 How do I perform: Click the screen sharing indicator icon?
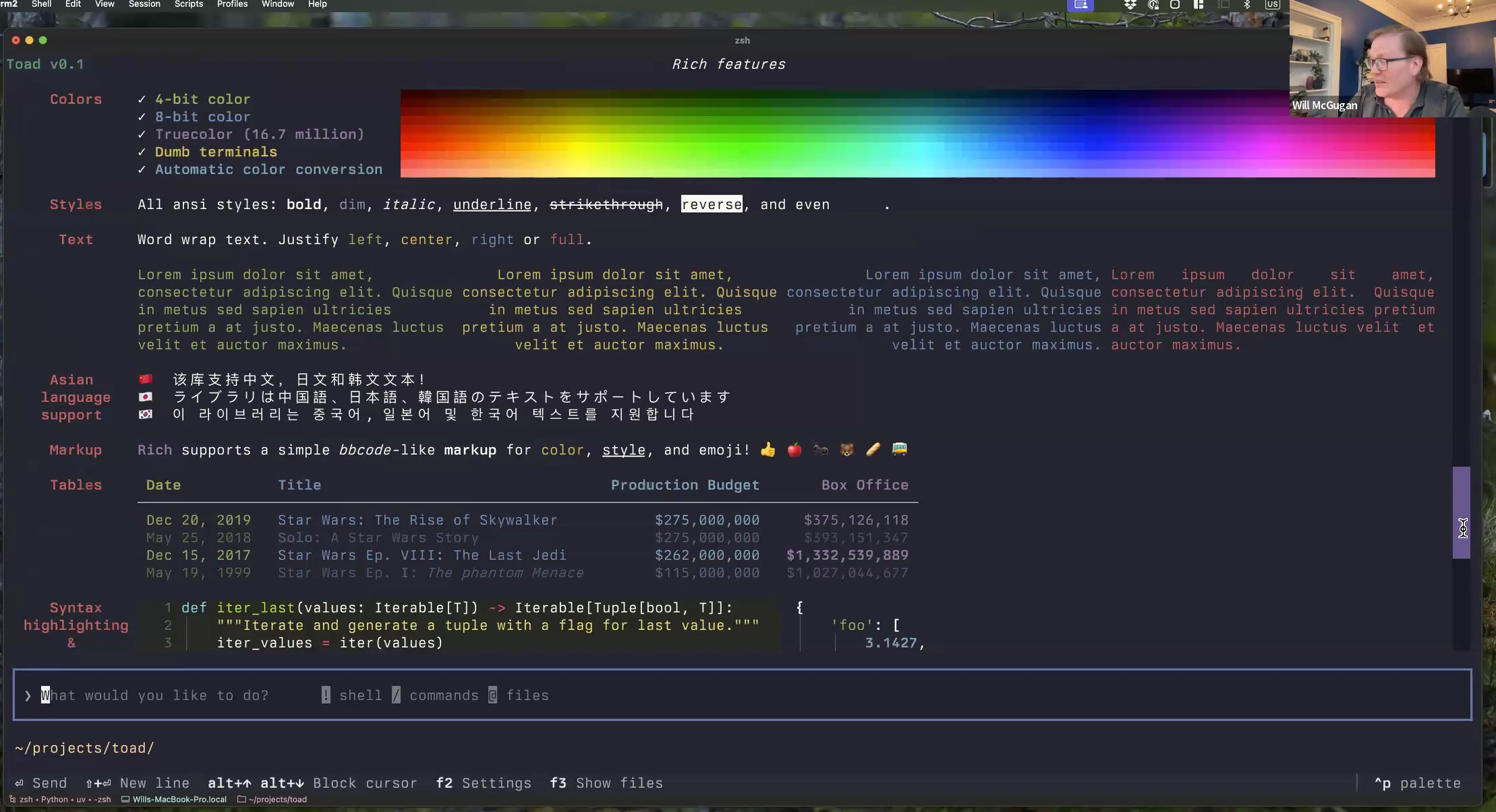click(1081, 5)
